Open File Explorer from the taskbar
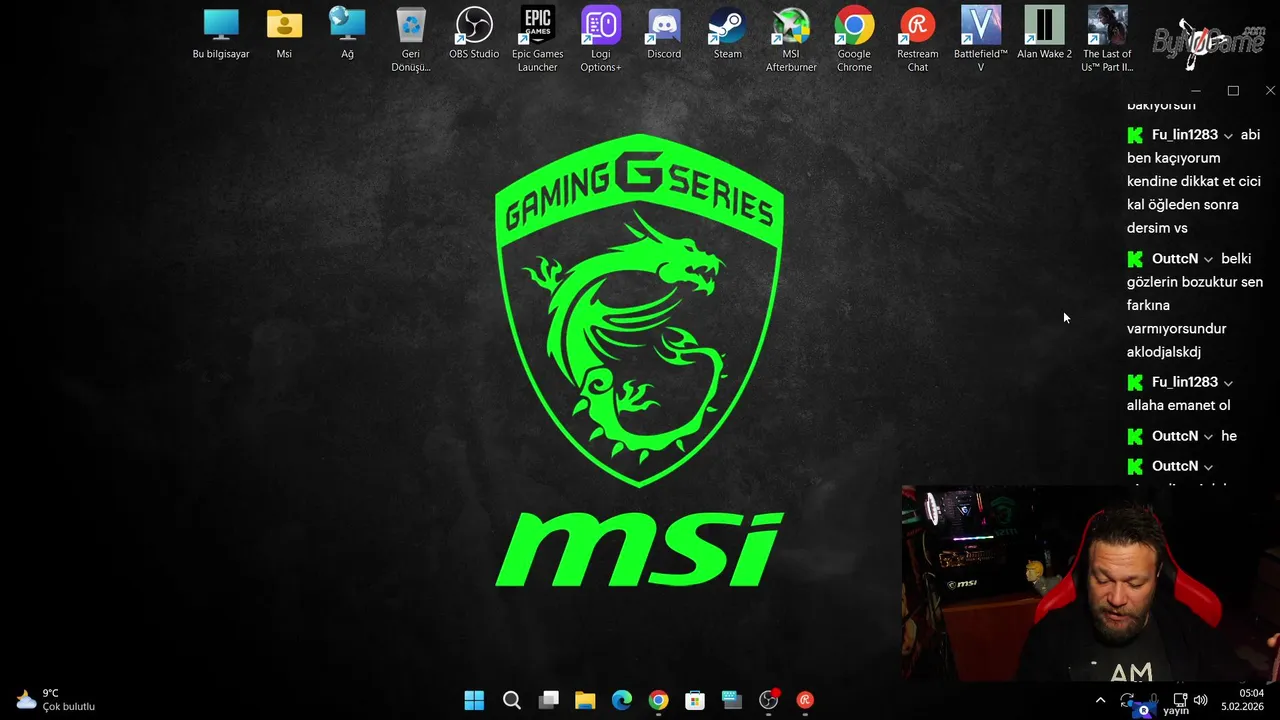Image resolution: width=1280 pixels, height=720 pixels. 585,700
